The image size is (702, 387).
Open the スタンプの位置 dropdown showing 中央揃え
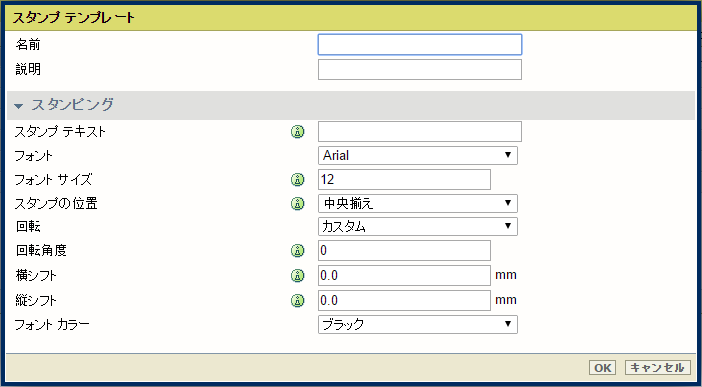coord(418,203)
